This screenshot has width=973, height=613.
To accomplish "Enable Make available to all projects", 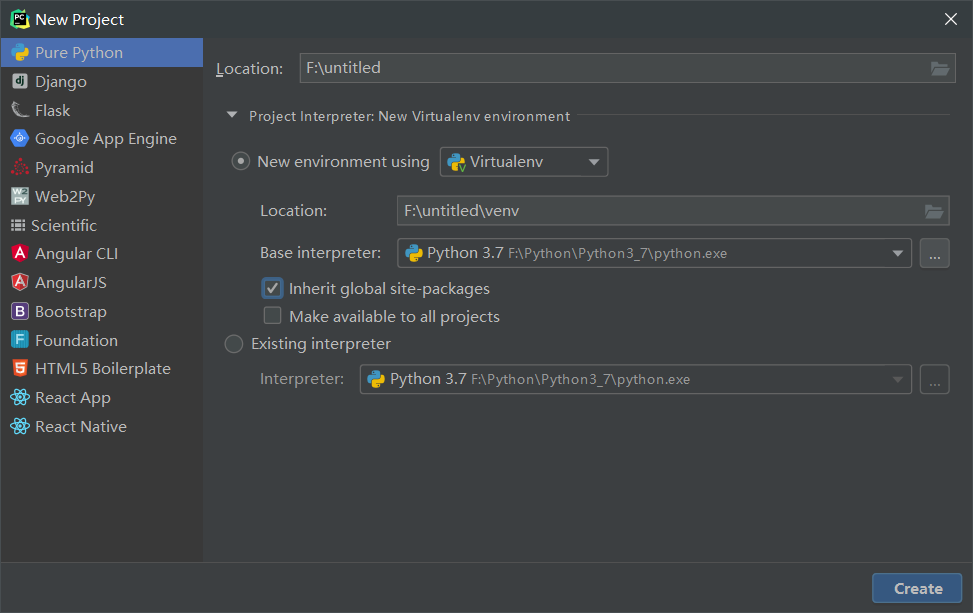I will (x=272, y=316).
